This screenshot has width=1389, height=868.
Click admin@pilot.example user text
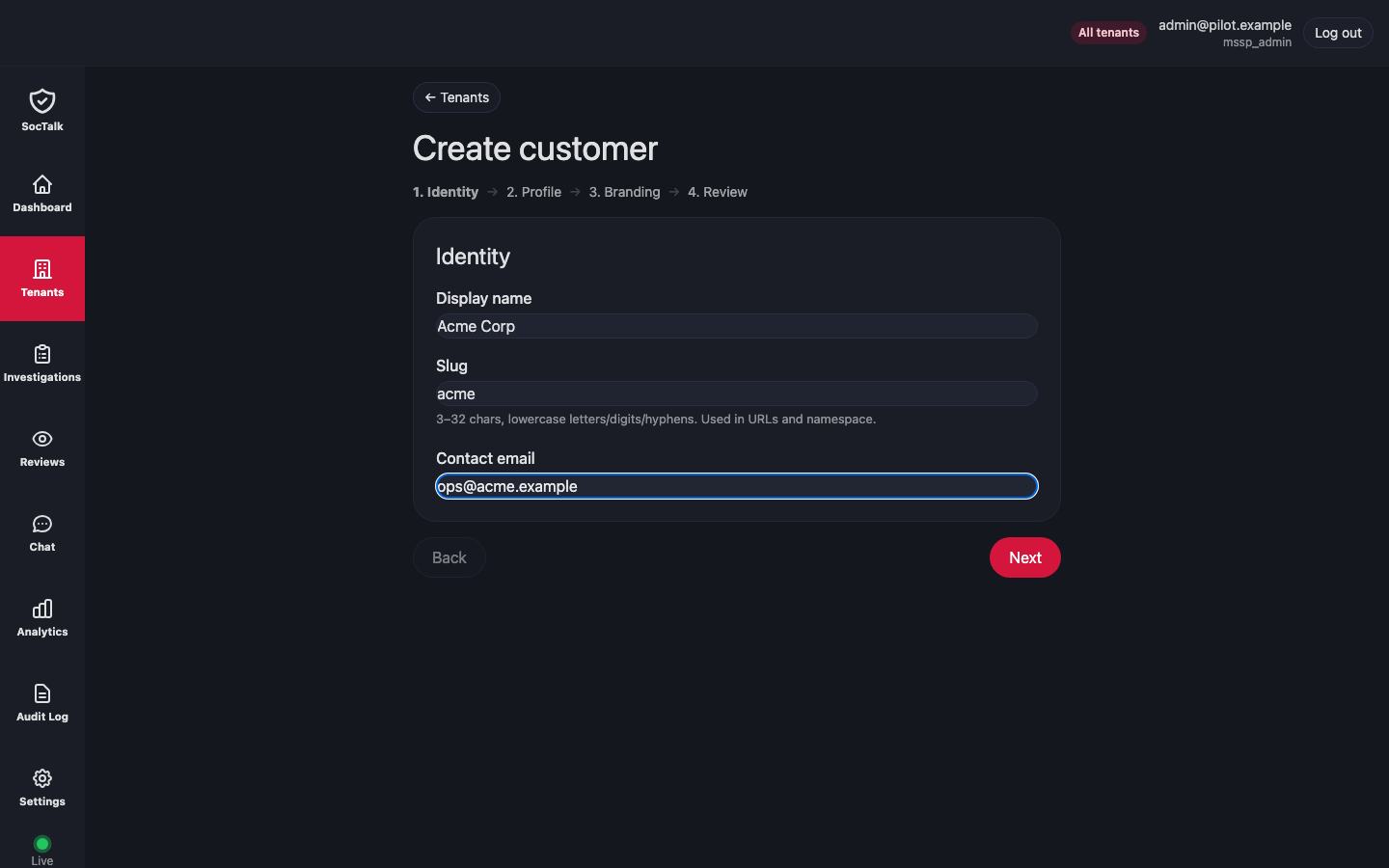pyautogui.click(x=1225, y=25)
